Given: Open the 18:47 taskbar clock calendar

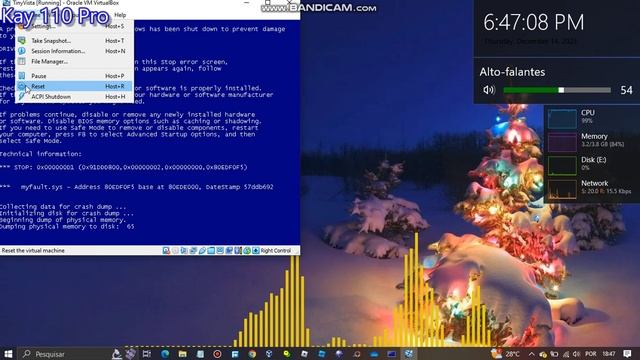Looking at the screenshot, I should pos(609,354).
